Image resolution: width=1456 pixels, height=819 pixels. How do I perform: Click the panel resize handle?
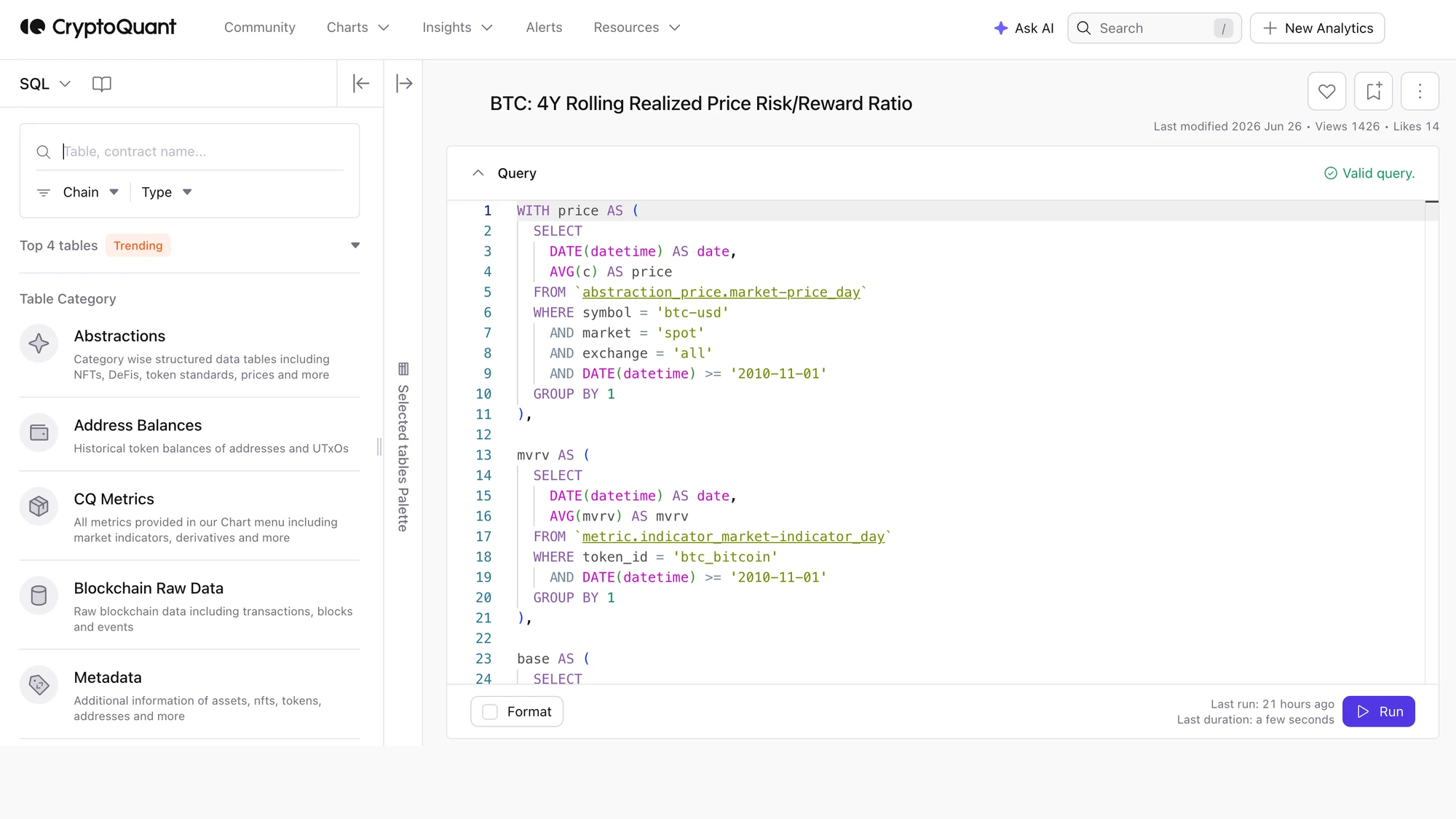(379, 446)
